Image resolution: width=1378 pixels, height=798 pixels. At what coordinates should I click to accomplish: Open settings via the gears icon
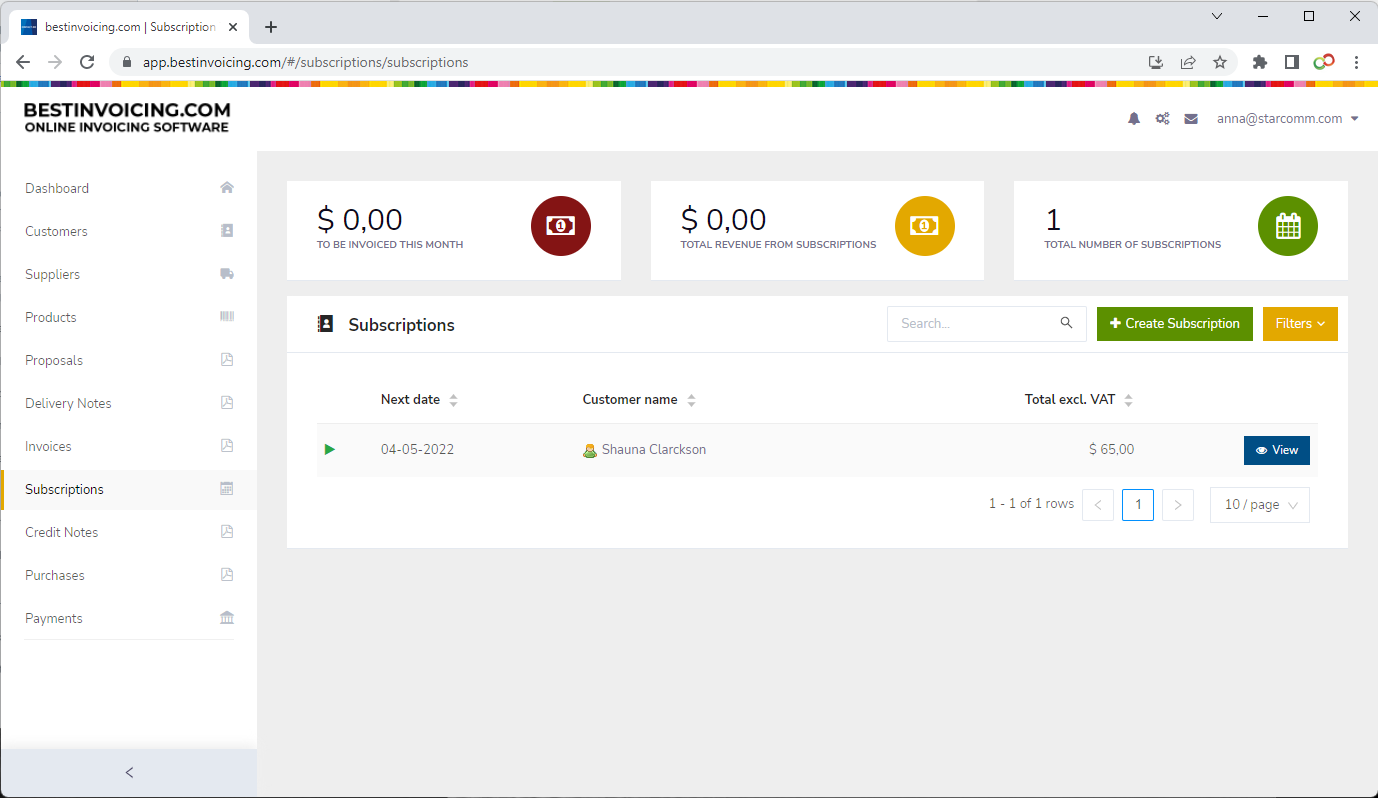pyautogui.click(x=1162, y=119)
